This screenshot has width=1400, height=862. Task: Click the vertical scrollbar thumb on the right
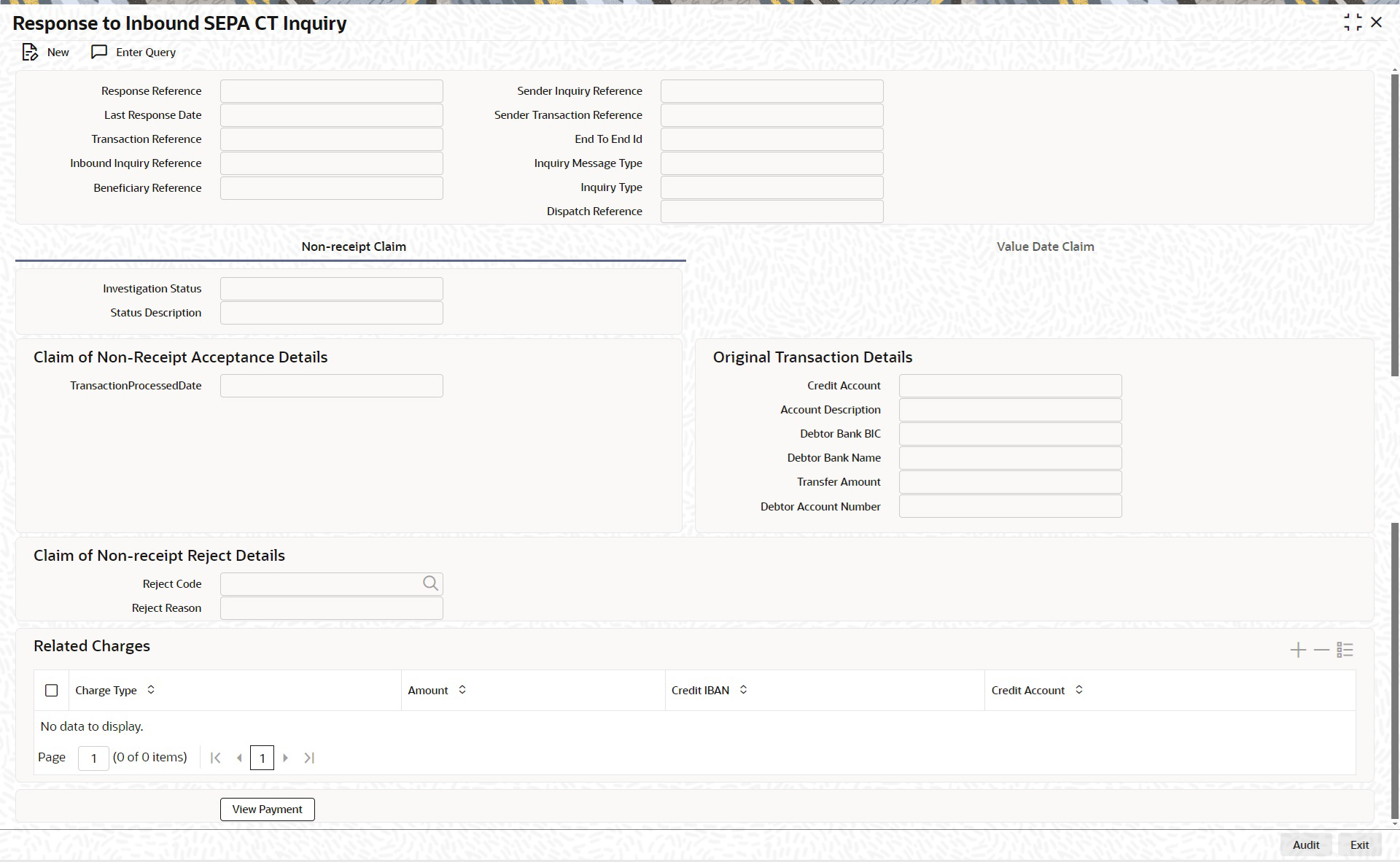pyautogui.click(x=1395, y=226)
